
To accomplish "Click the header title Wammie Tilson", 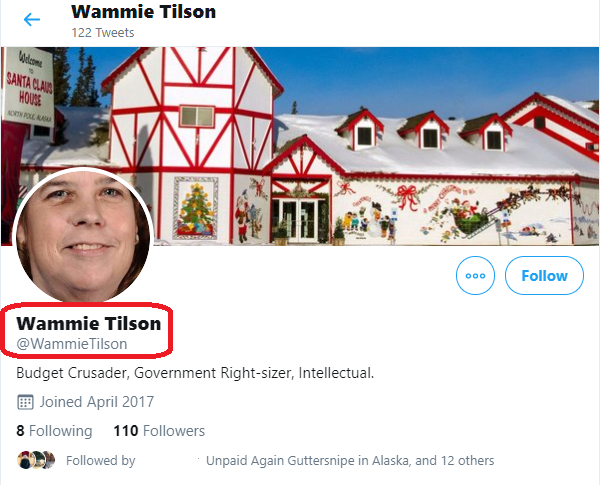I will coord(143,12).
